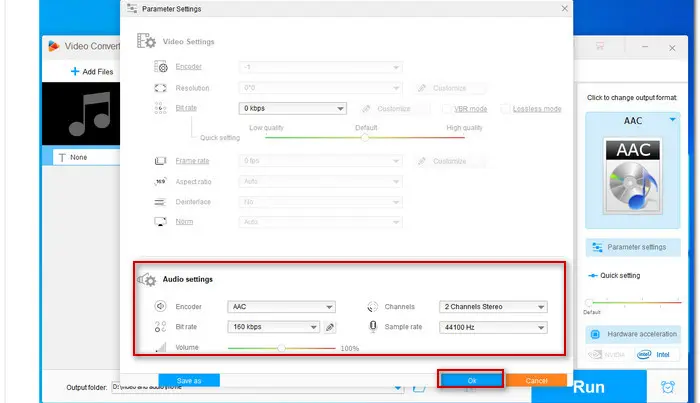Click the orange Cancel button
The width and height of the screenshot is (700, 403).
pos(536,380)
